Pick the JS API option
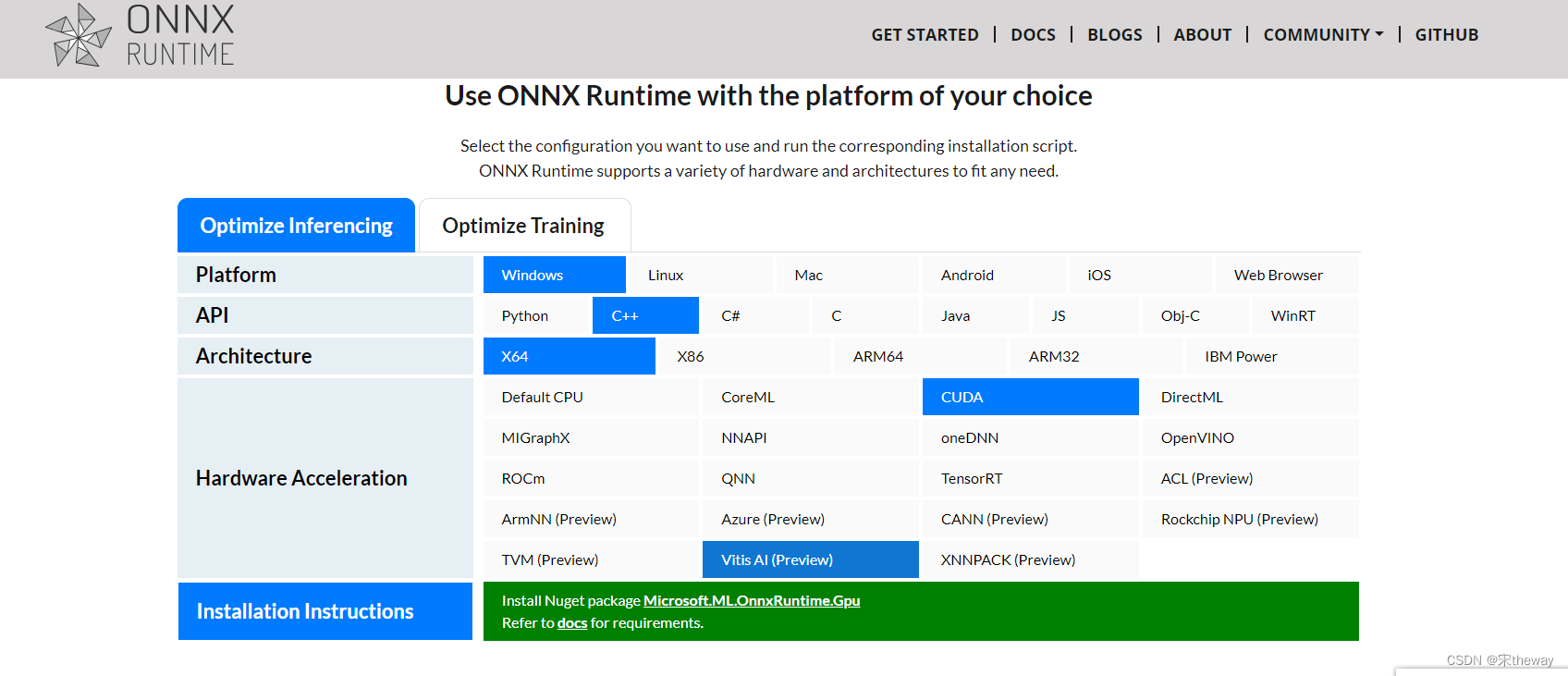Image resolution: width=1568 pixels, height=676 pixels. (1085, 315)
